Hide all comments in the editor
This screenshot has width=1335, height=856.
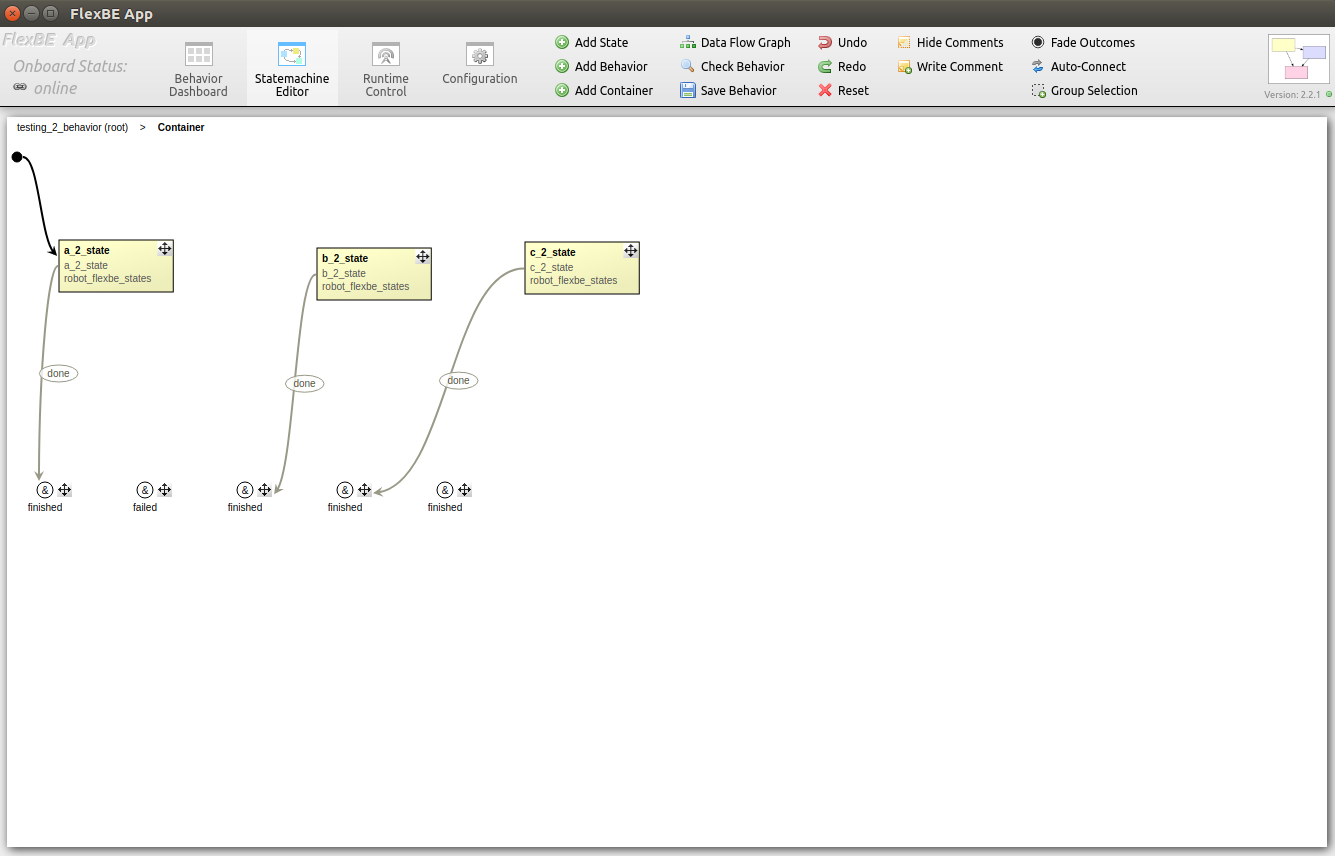(950, 42)
